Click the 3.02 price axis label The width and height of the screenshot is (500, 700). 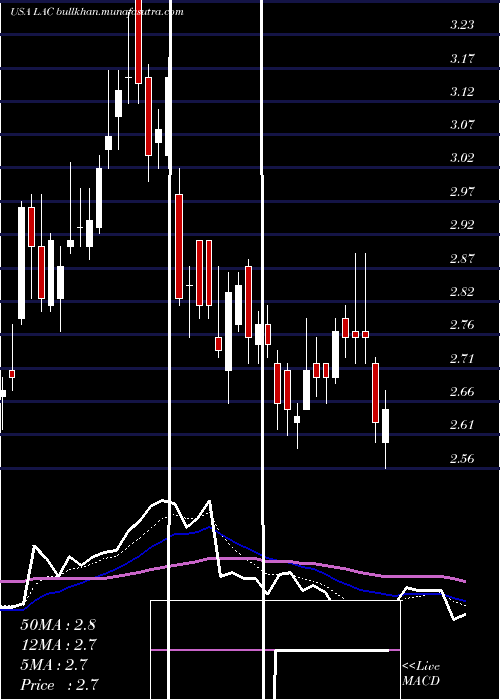click(x=462, y=158)
